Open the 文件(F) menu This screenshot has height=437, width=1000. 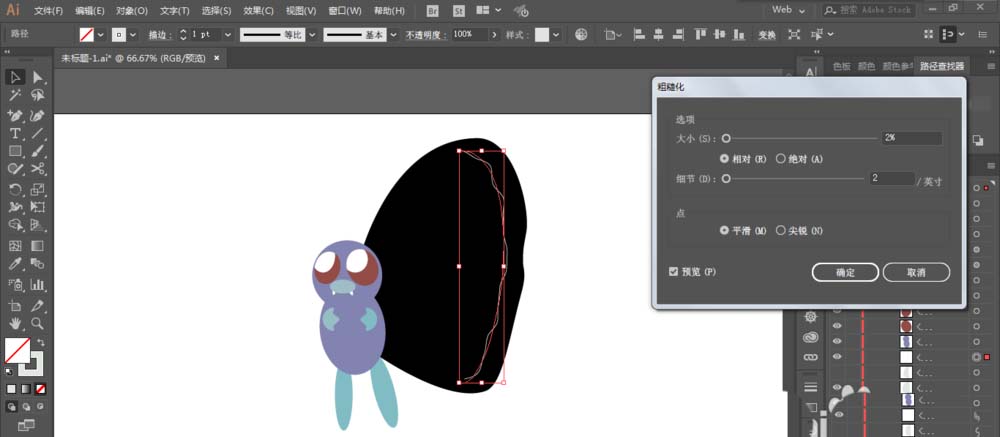(48, 11)
